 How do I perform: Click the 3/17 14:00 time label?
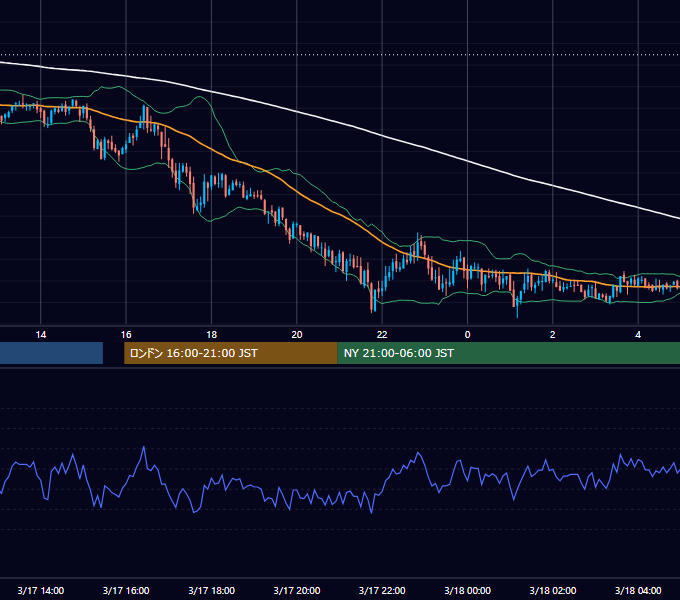click(x=41, y=590)
